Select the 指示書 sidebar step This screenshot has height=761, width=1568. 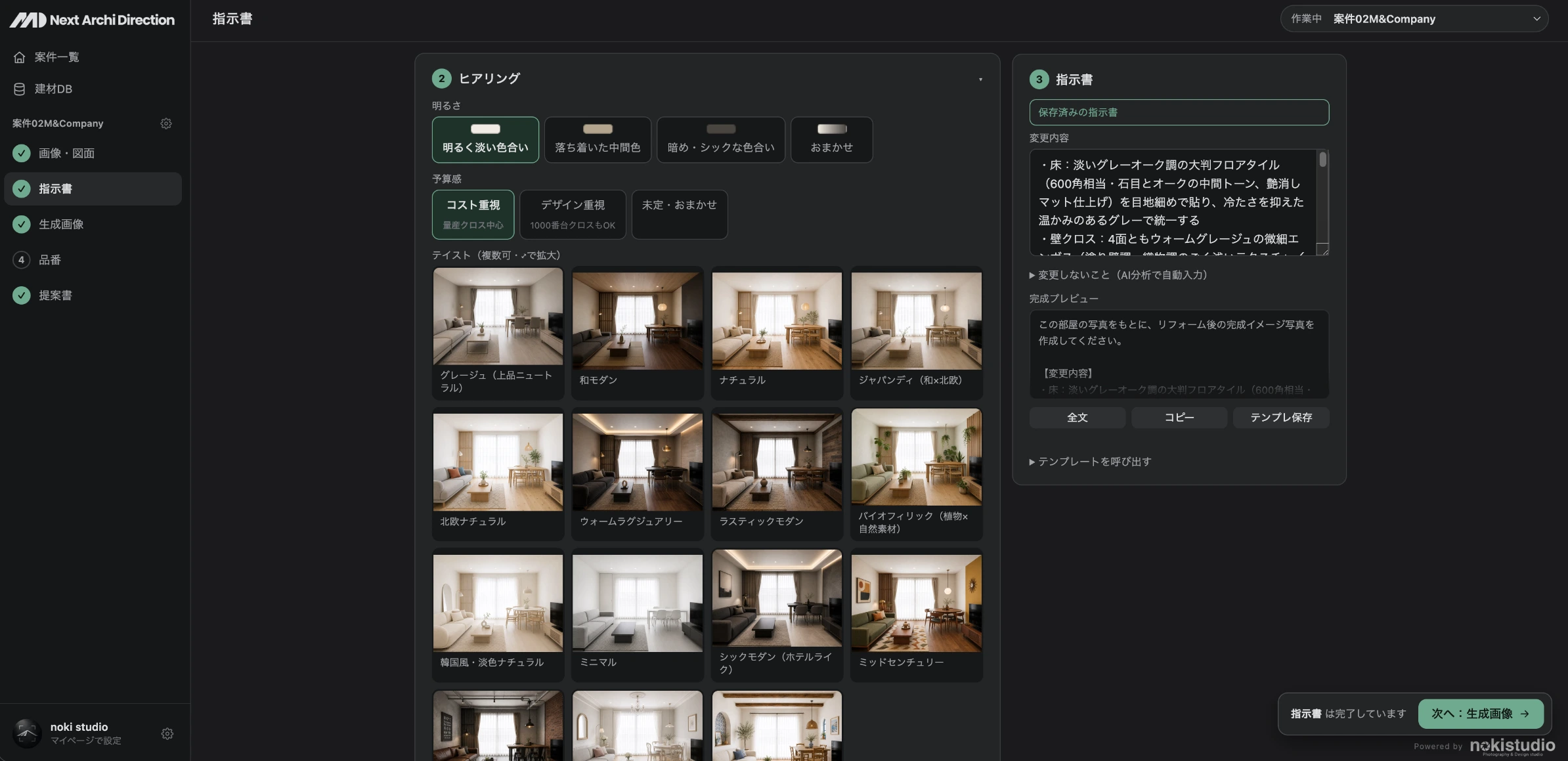pyautogui.click(x=93, y=189)
